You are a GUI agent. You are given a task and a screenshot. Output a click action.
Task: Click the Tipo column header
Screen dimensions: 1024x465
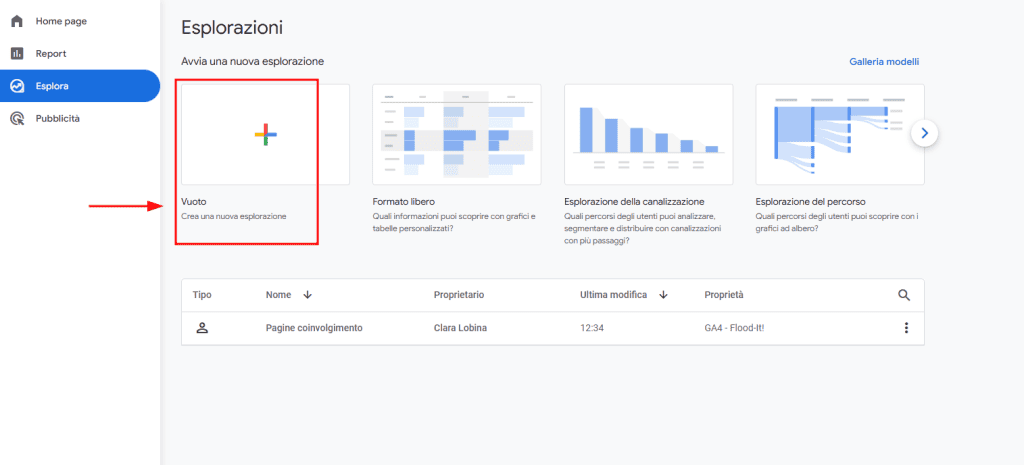click(x=202, y=295)
